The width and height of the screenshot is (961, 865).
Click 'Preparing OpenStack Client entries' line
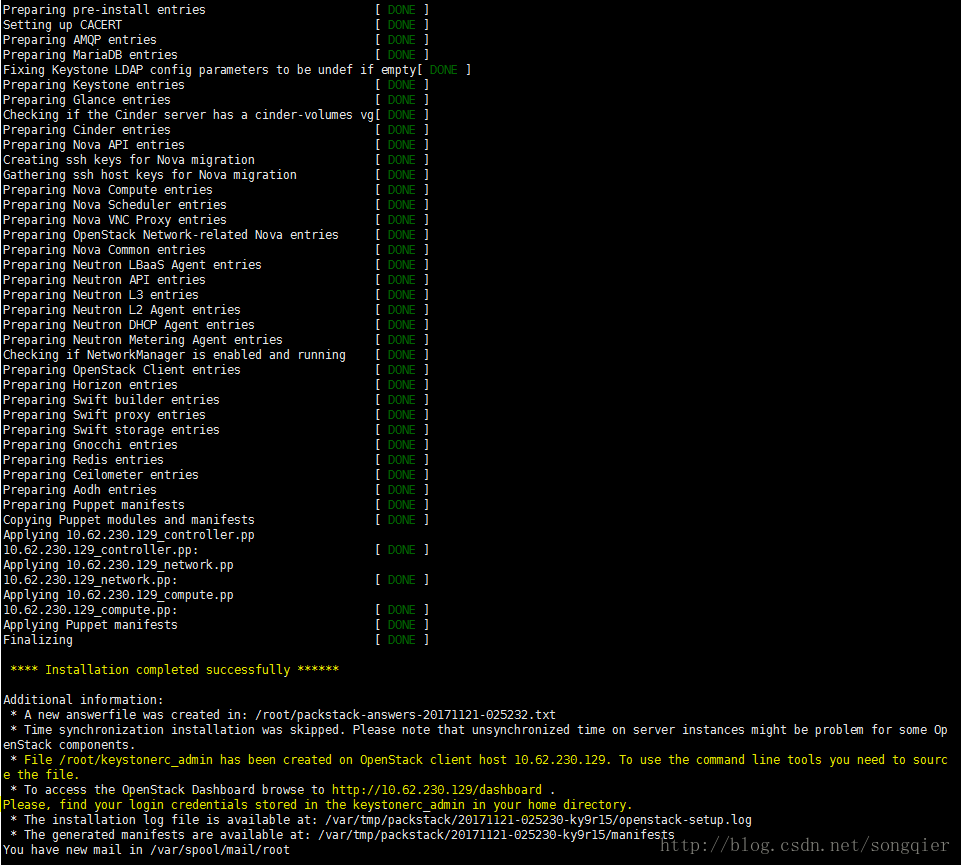click(x=122, y=370)
